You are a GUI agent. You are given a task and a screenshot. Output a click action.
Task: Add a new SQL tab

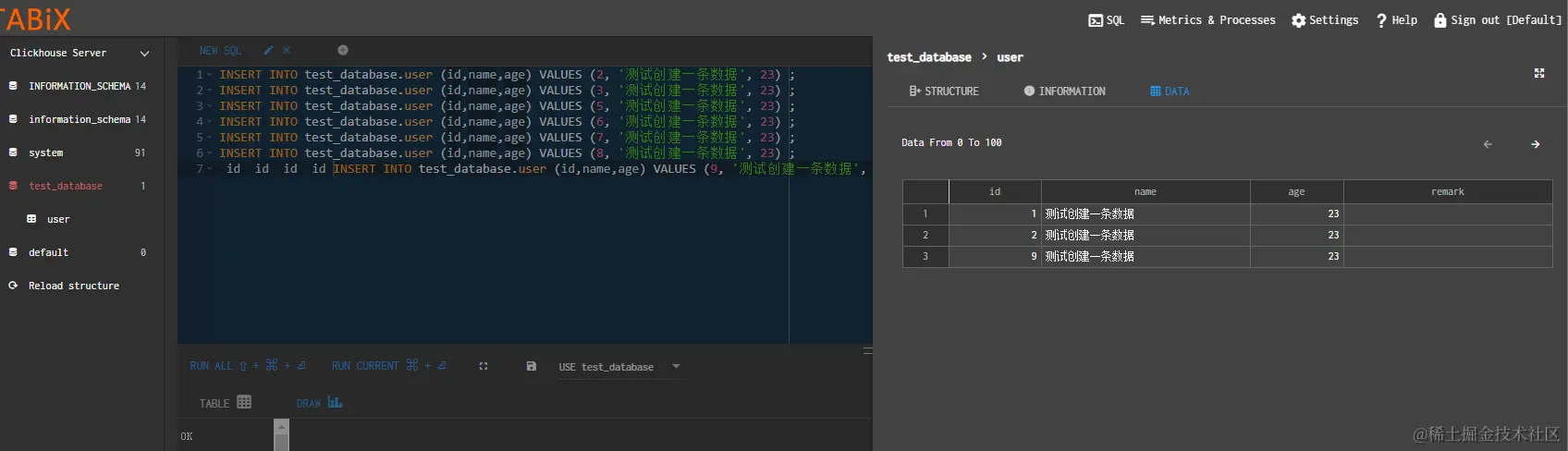tap(343, 50)
